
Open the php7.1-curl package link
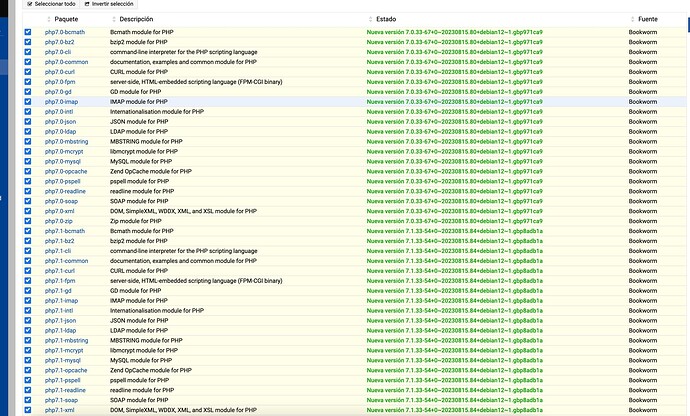point(60,271)
